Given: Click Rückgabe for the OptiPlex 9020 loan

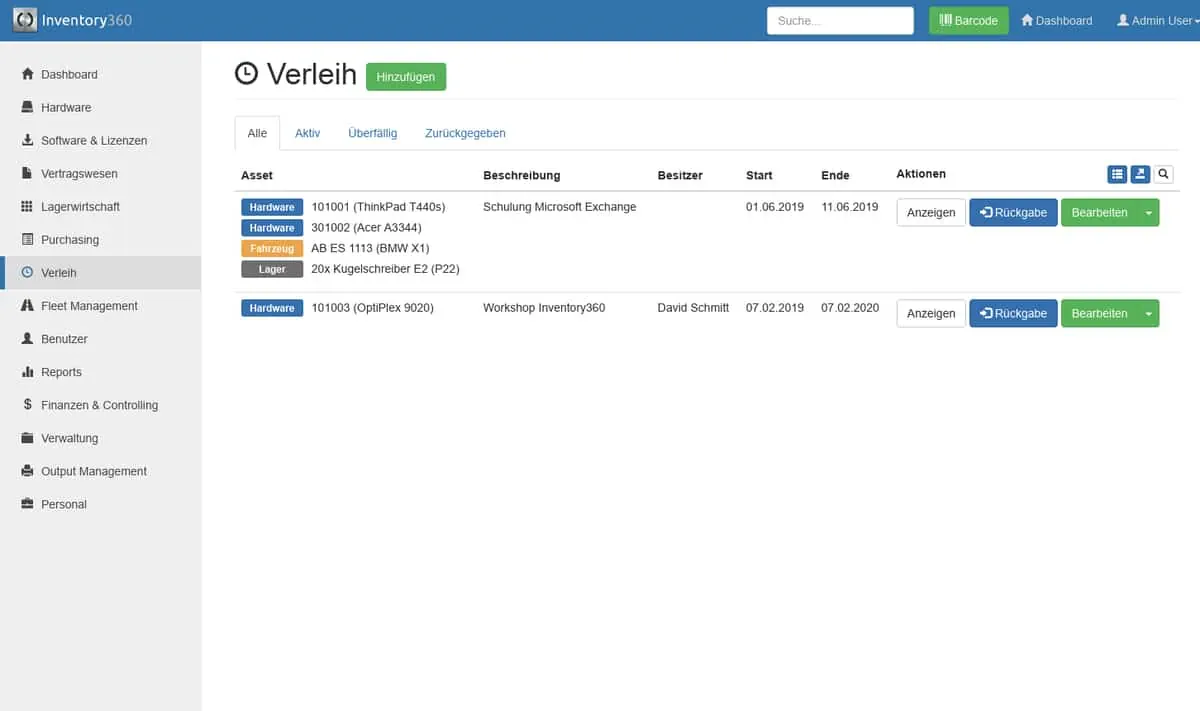Looking at the screenshot, I should tap(1013, 314).
